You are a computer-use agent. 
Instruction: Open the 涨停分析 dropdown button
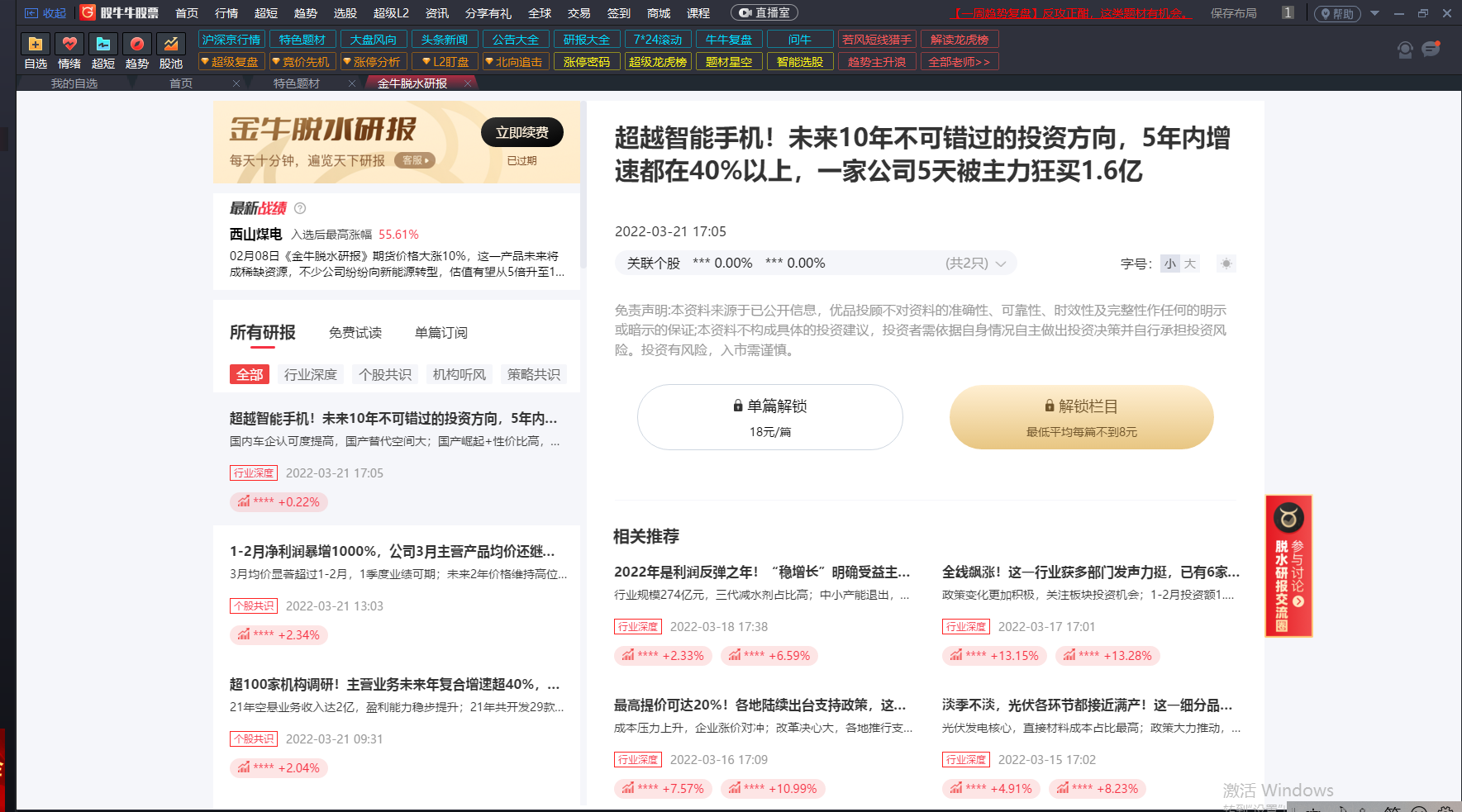pos(372,62)
